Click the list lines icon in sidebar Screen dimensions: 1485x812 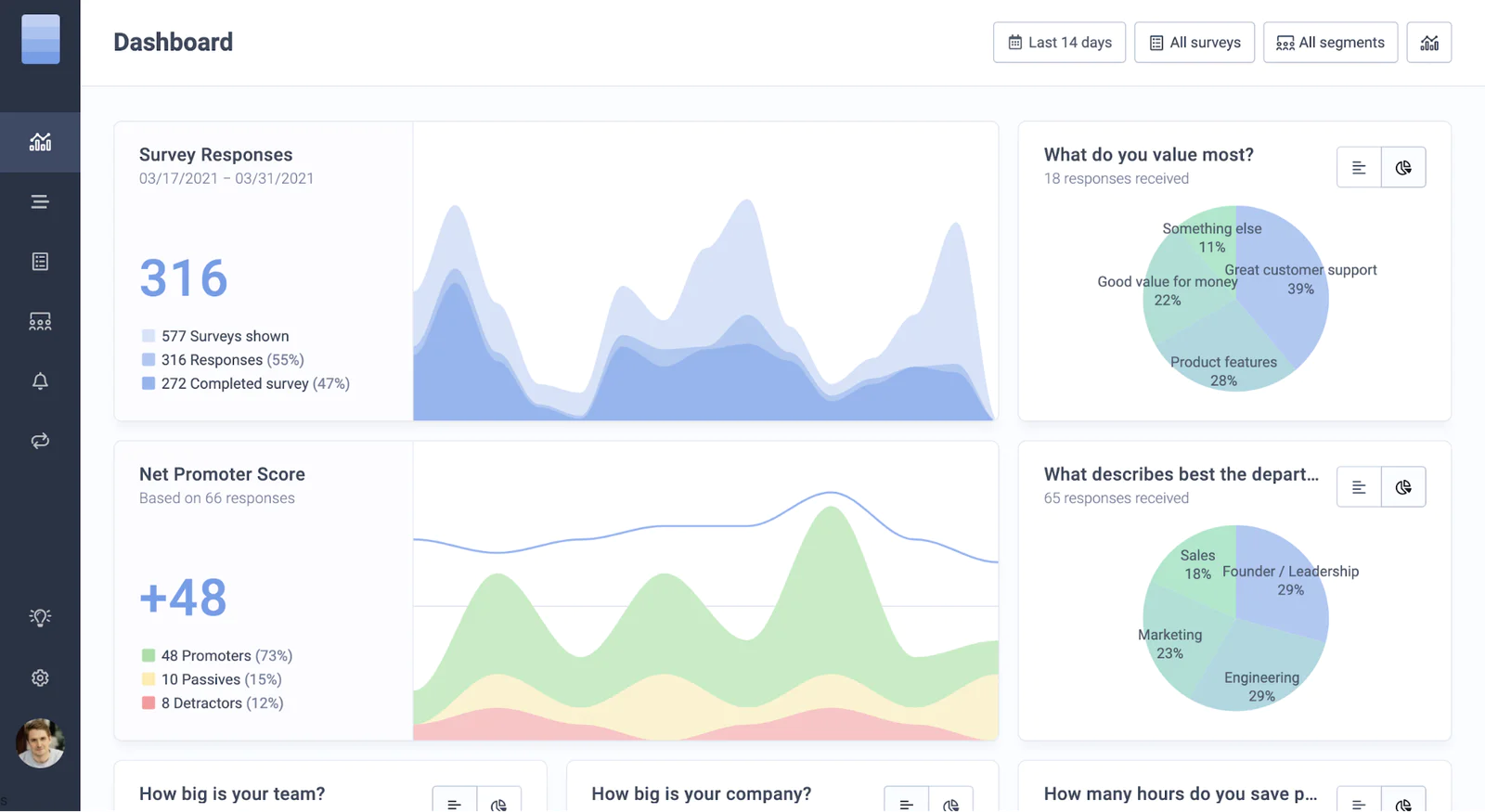[40, 201]
